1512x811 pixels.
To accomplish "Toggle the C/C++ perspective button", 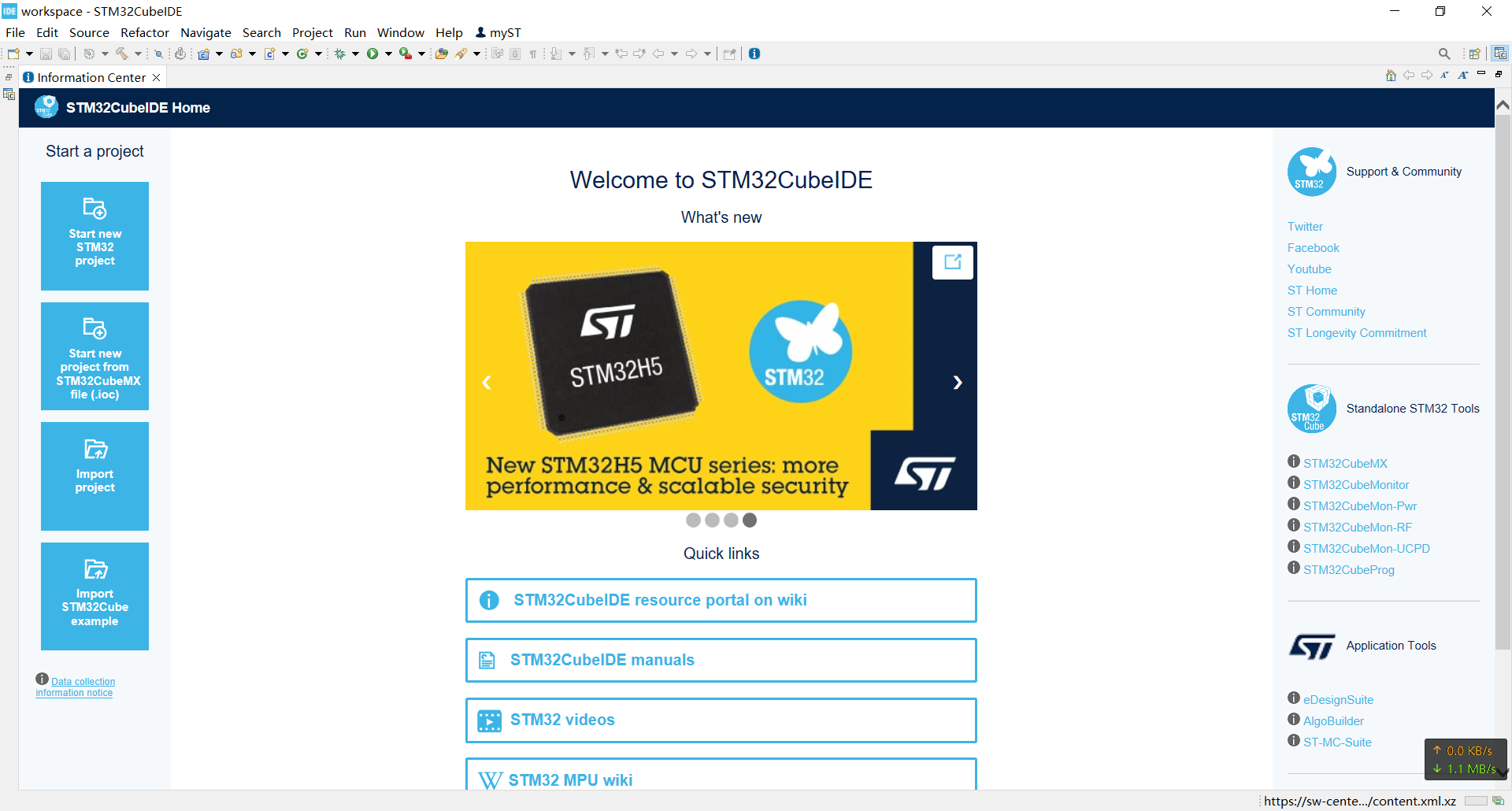I will tap(1500, 54).
